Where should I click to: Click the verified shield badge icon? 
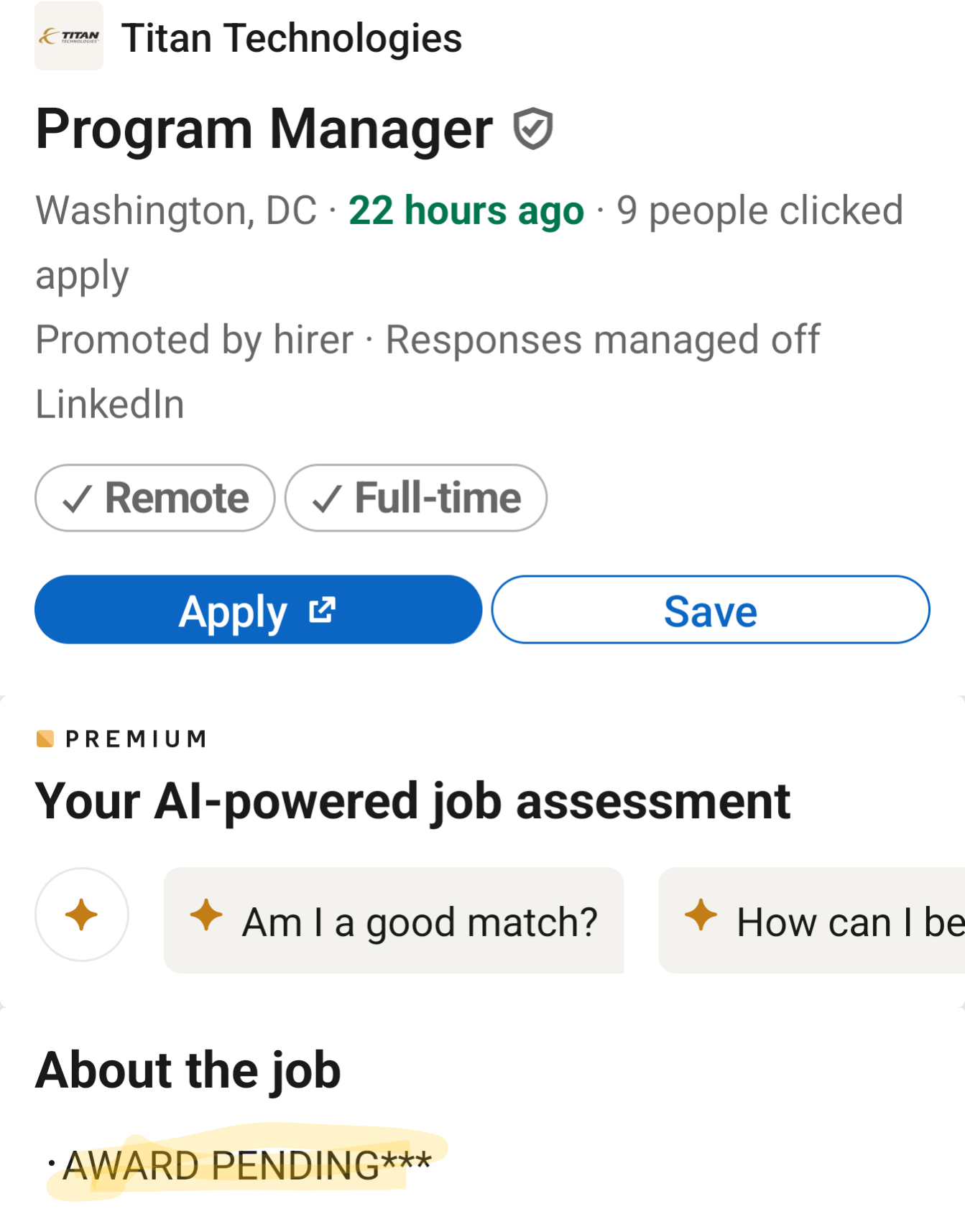[532, 129]
